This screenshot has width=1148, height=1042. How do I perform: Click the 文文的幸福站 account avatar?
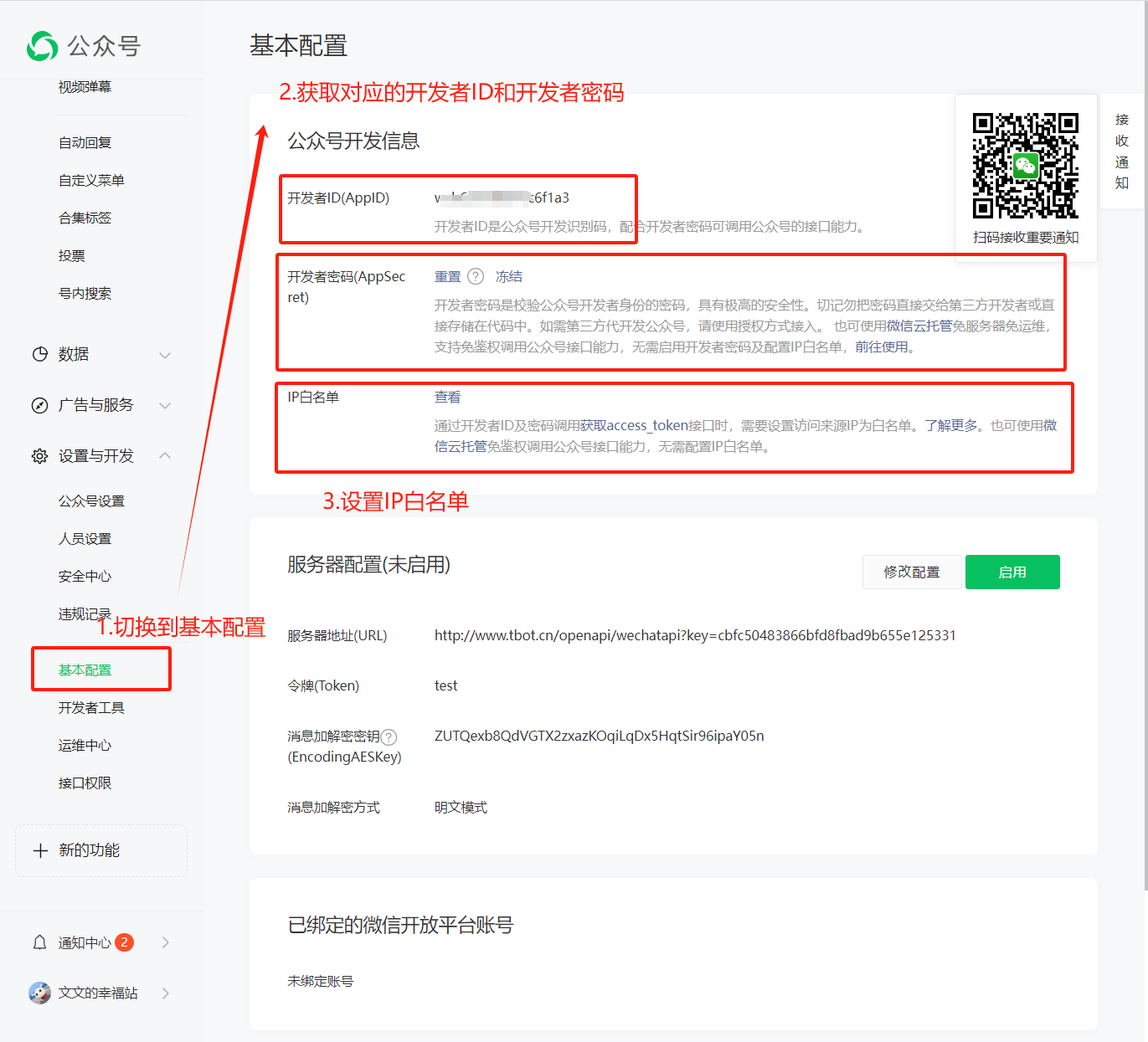39,993
